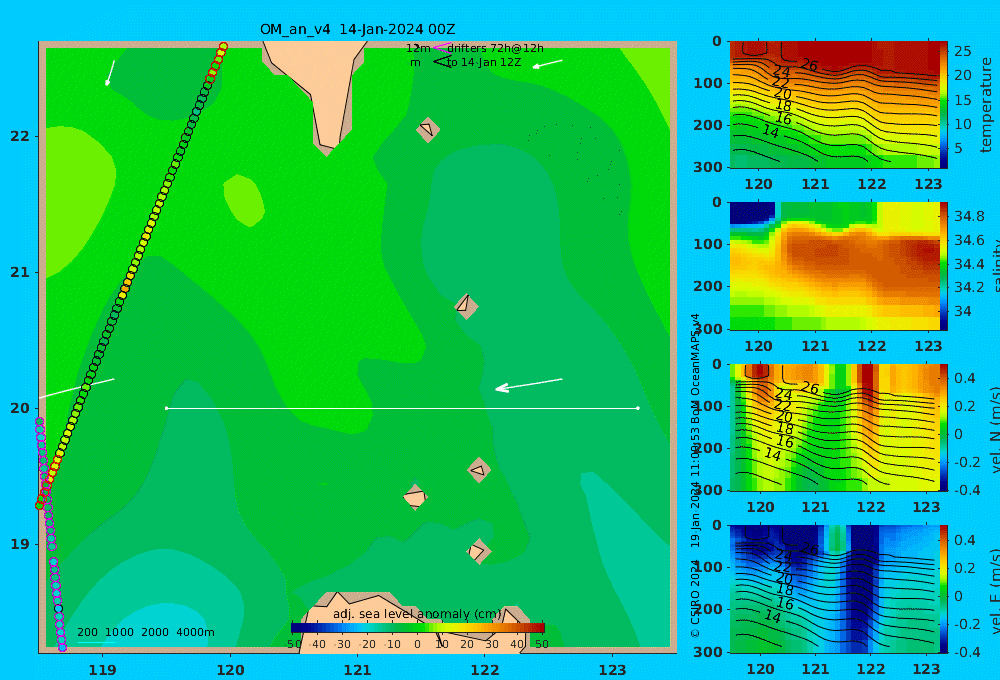Click the small island near 22N 121.5E
This screenshot has height=680, width=1000.
tap(428, 129)
